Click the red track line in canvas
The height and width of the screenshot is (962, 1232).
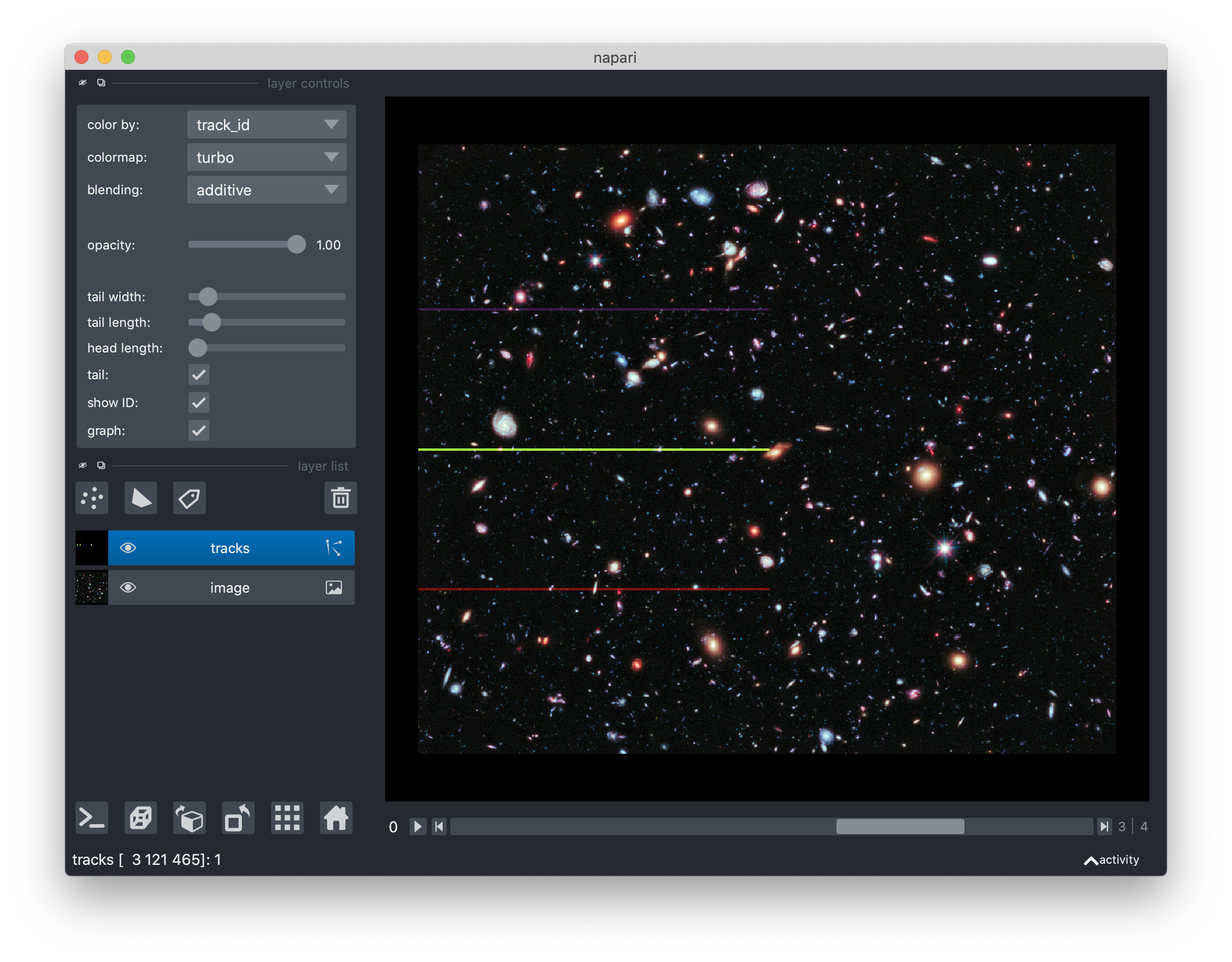[x=593, y=589]
